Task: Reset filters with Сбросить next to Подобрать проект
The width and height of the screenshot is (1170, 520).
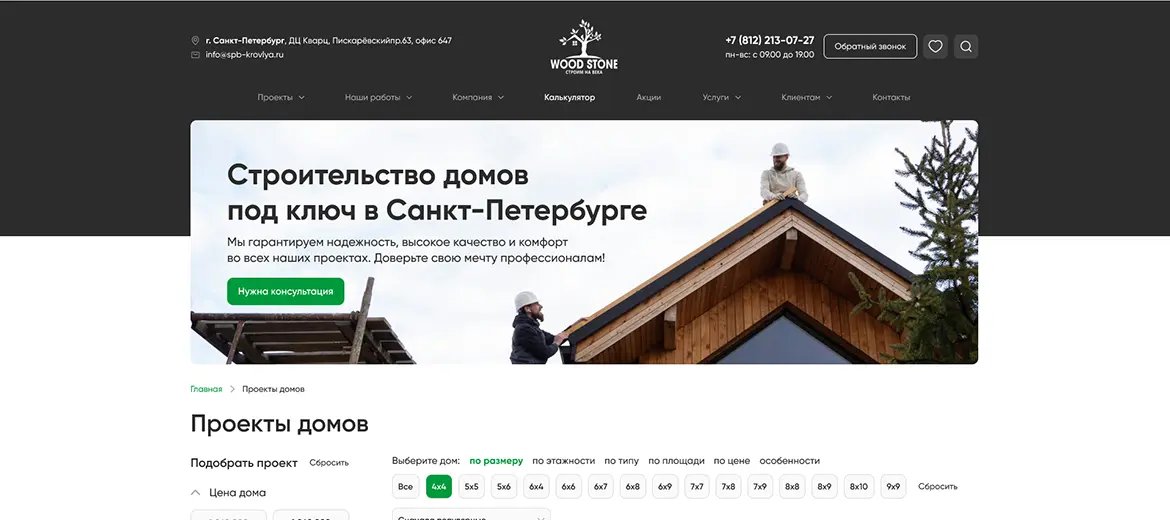Action: point(329,463)
